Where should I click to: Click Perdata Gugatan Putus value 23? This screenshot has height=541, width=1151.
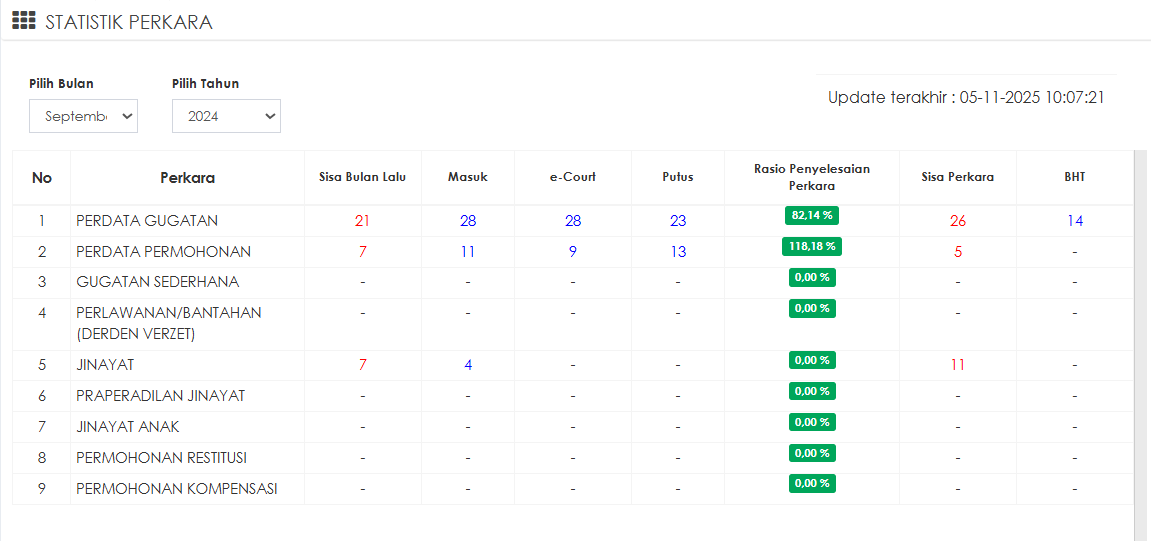[678, 221]
